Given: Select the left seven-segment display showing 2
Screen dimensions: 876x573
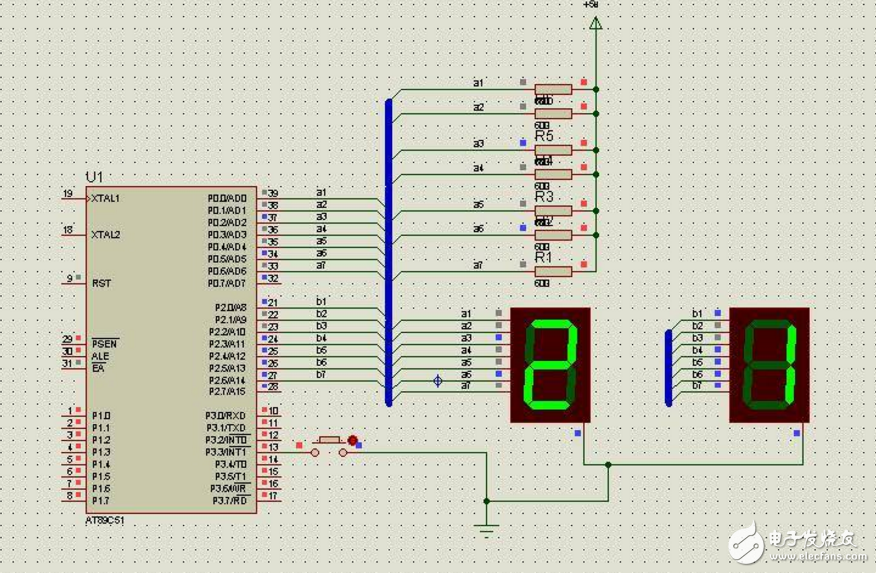Looking at the screenshot, I should click(x=550, y=364).
